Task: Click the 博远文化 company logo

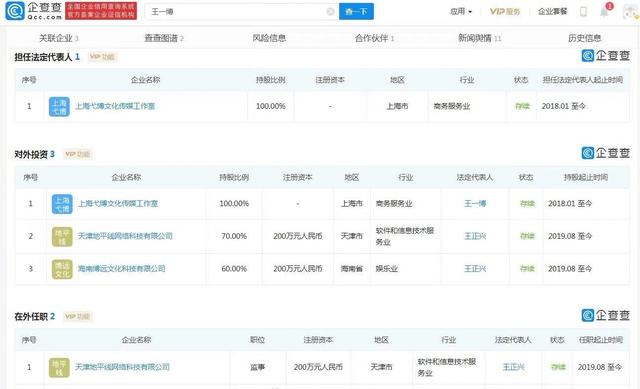Action: tap(62, 269)
